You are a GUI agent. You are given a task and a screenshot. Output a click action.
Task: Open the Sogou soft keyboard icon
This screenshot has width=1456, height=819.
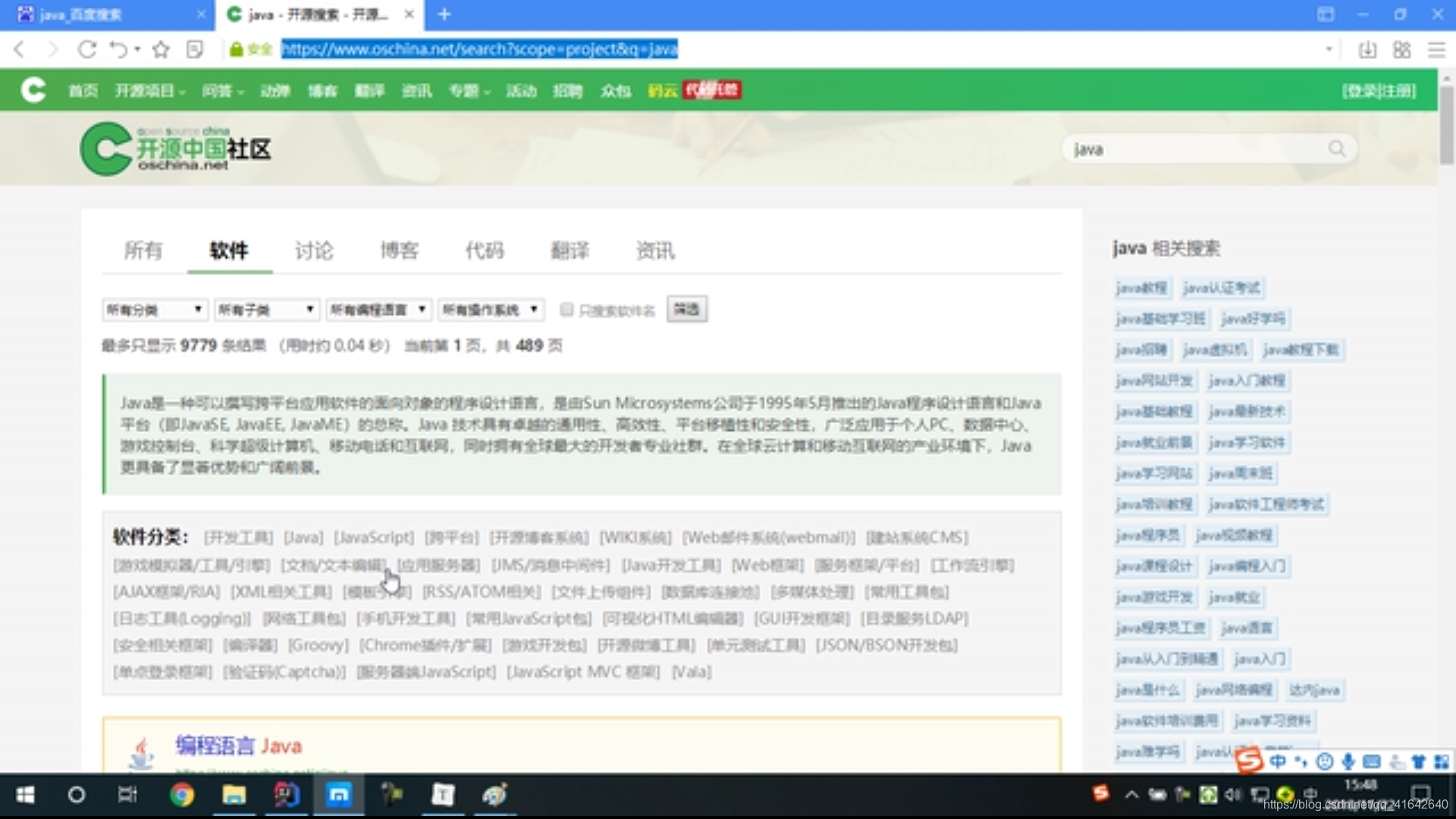1372,761
